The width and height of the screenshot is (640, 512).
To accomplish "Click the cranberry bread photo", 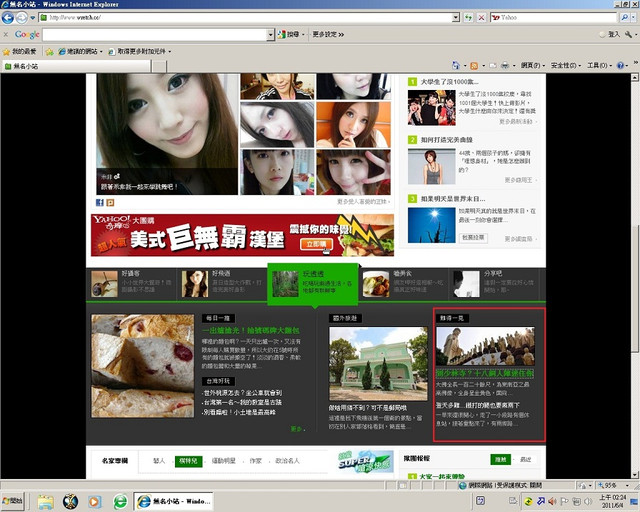I will coord(143,366).
